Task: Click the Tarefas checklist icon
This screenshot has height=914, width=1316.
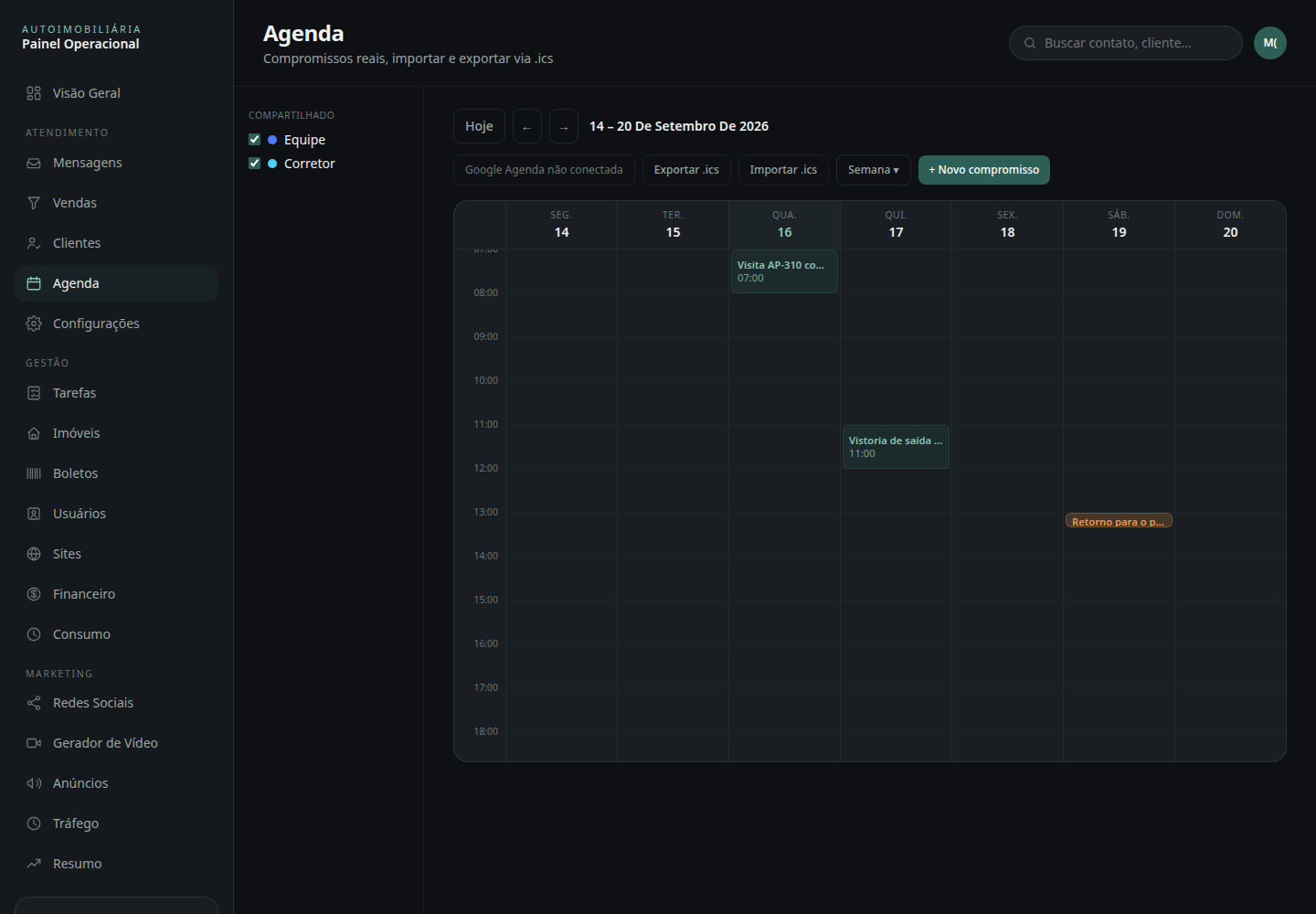Action: (x=34, y=393)
